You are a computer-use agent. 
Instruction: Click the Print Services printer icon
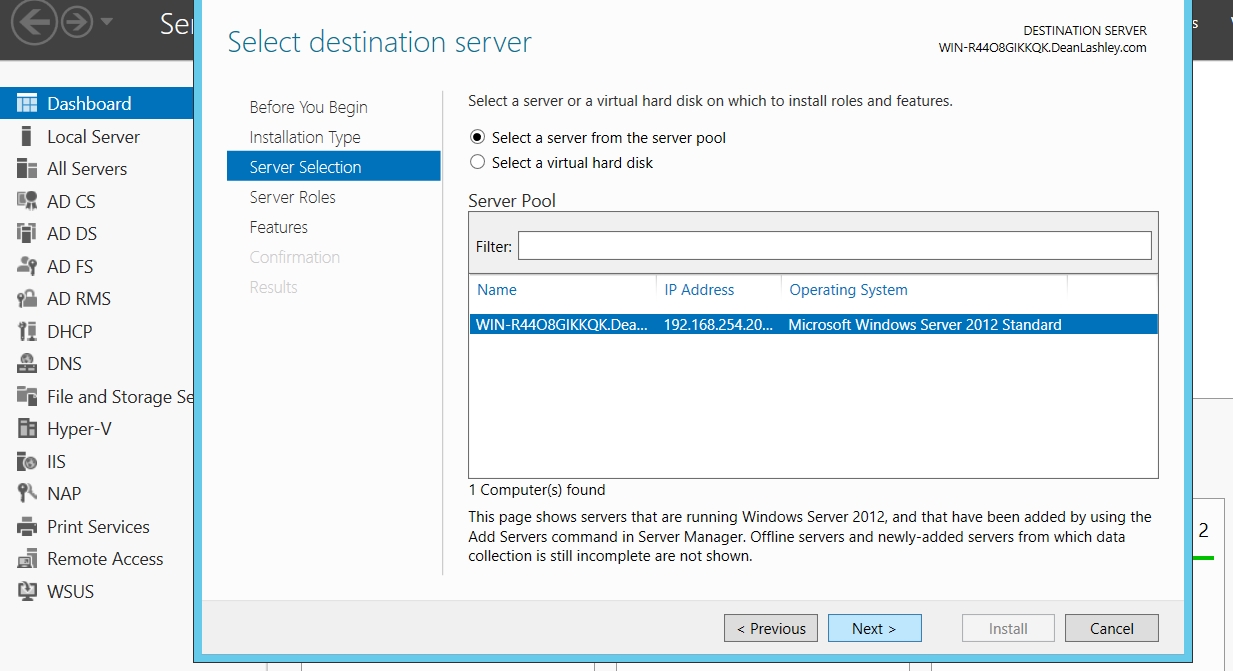point(27,527)
